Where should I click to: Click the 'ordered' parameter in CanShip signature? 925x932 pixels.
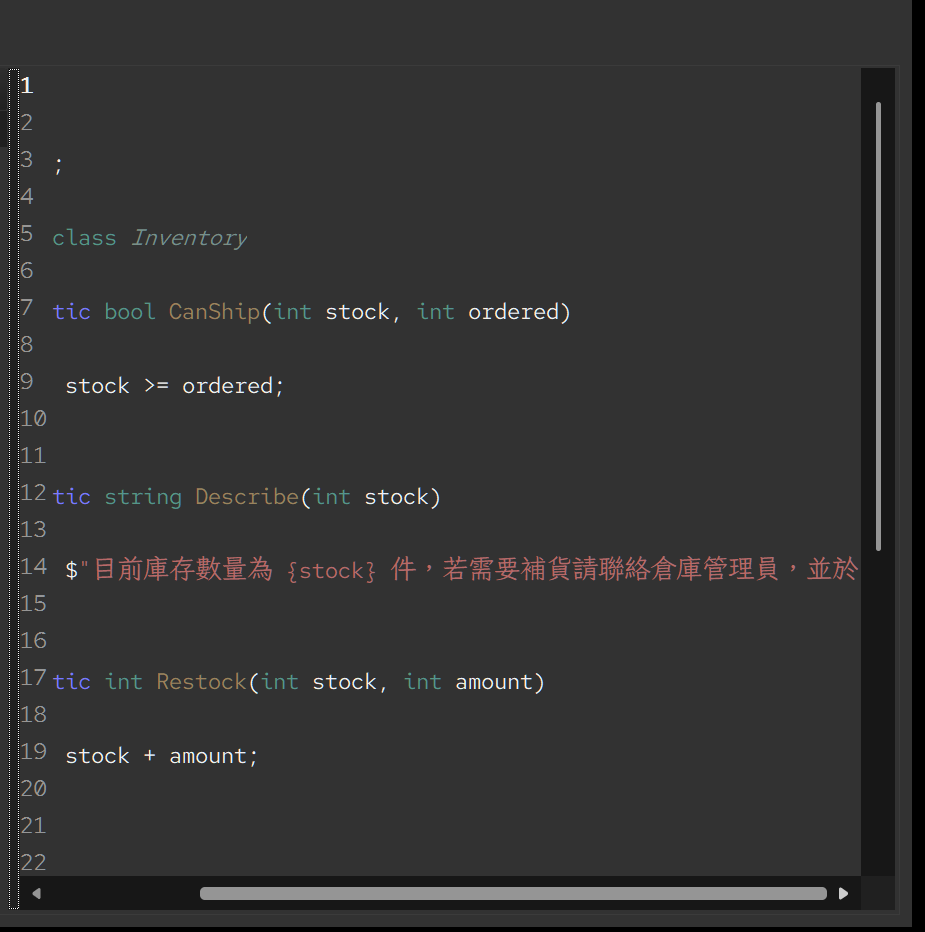514,312
